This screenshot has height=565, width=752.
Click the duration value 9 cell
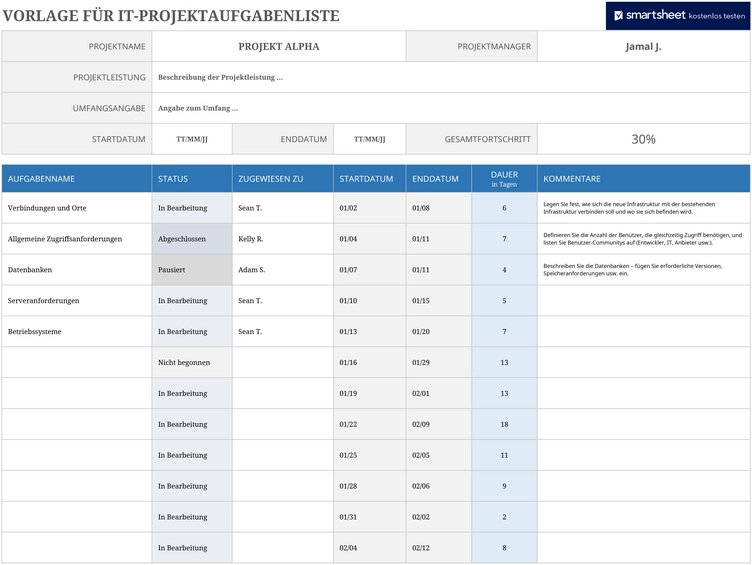click(504, 486)
